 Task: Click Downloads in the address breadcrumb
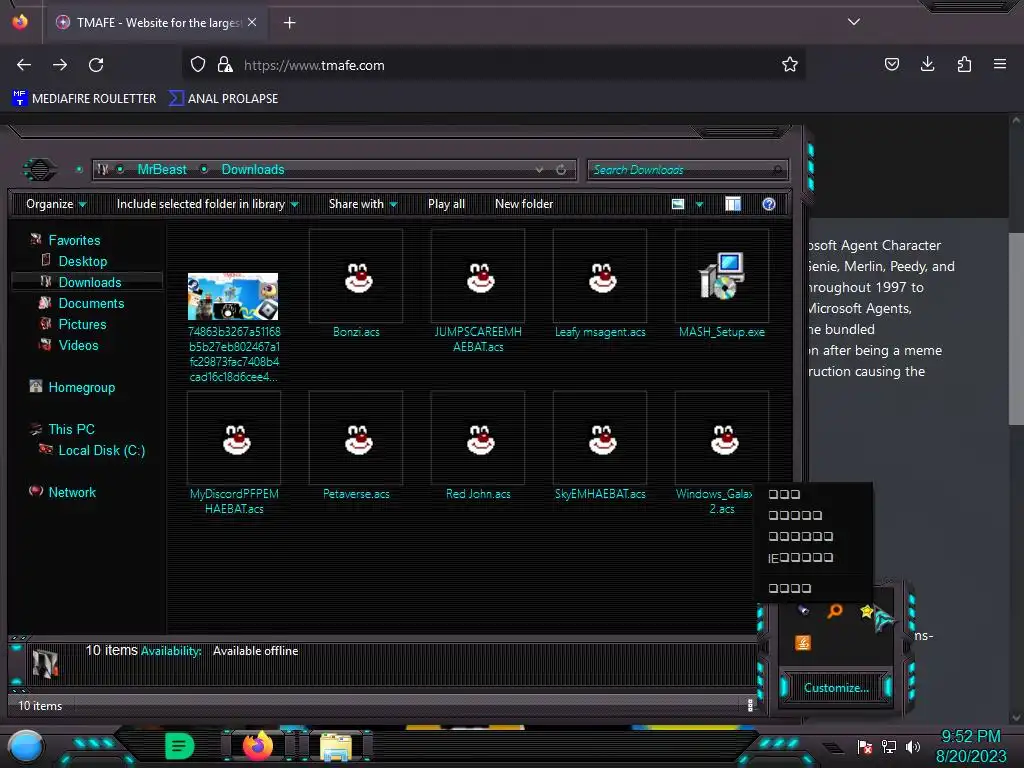(x=253, y=170)
